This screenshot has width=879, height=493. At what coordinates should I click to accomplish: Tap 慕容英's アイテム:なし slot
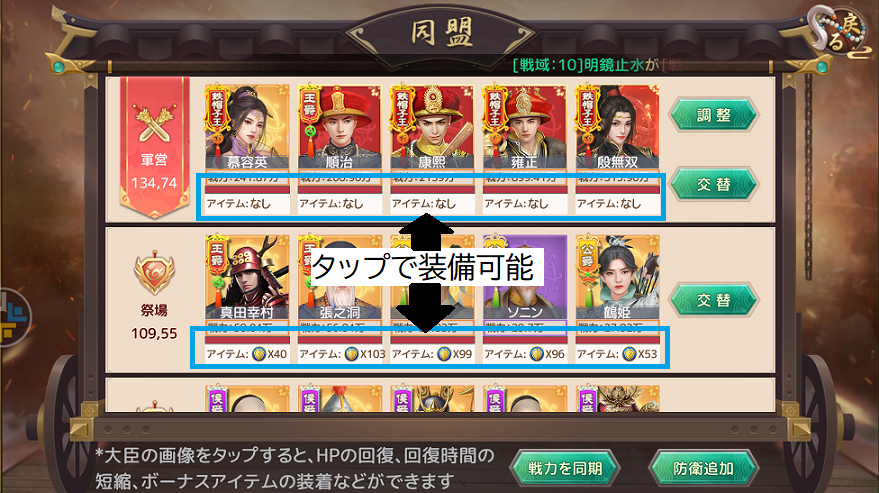(247, 204)
